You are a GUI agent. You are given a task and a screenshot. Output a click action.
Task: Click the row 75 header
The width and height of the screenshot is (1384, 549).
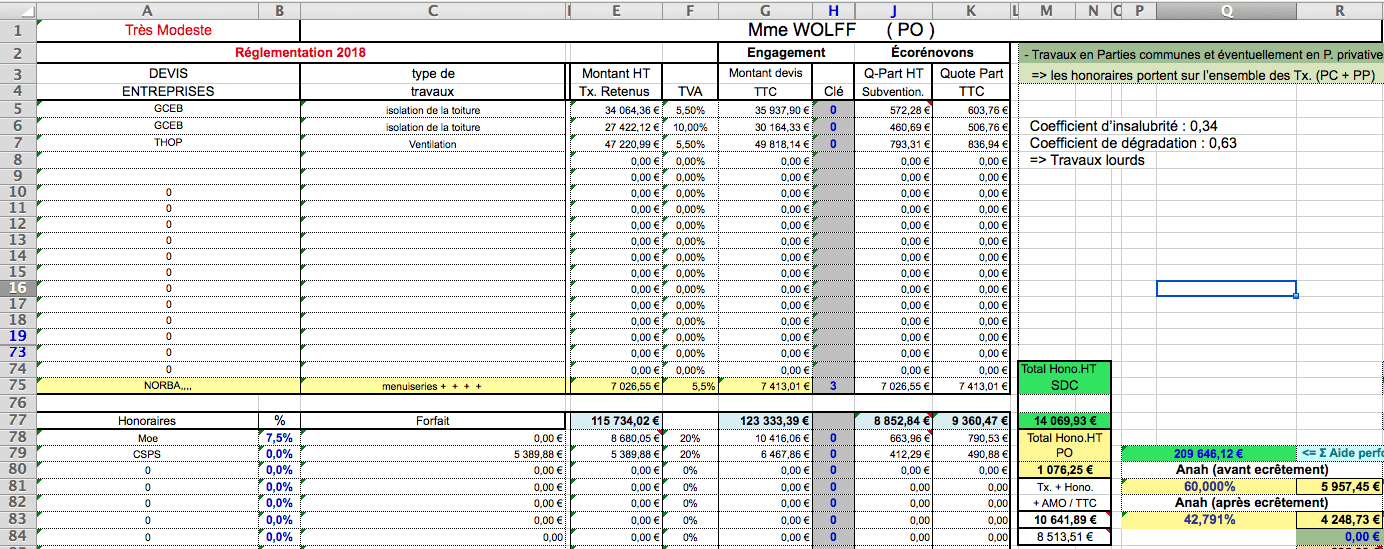pos(17,385)
